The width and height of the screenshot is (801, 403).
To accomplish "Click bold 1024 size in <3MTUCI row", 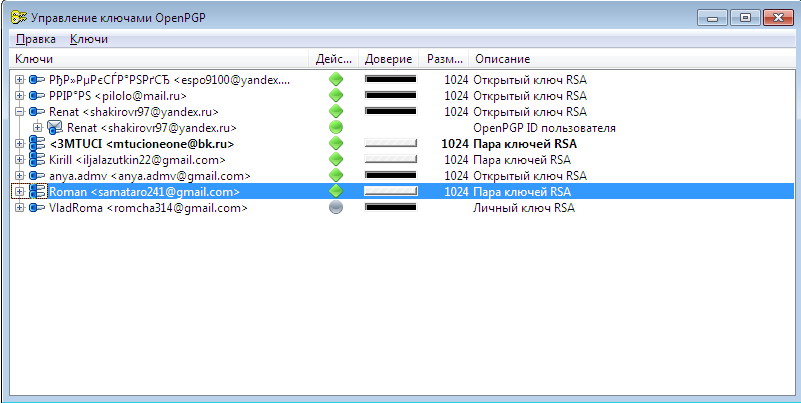I will pos(455,144).
